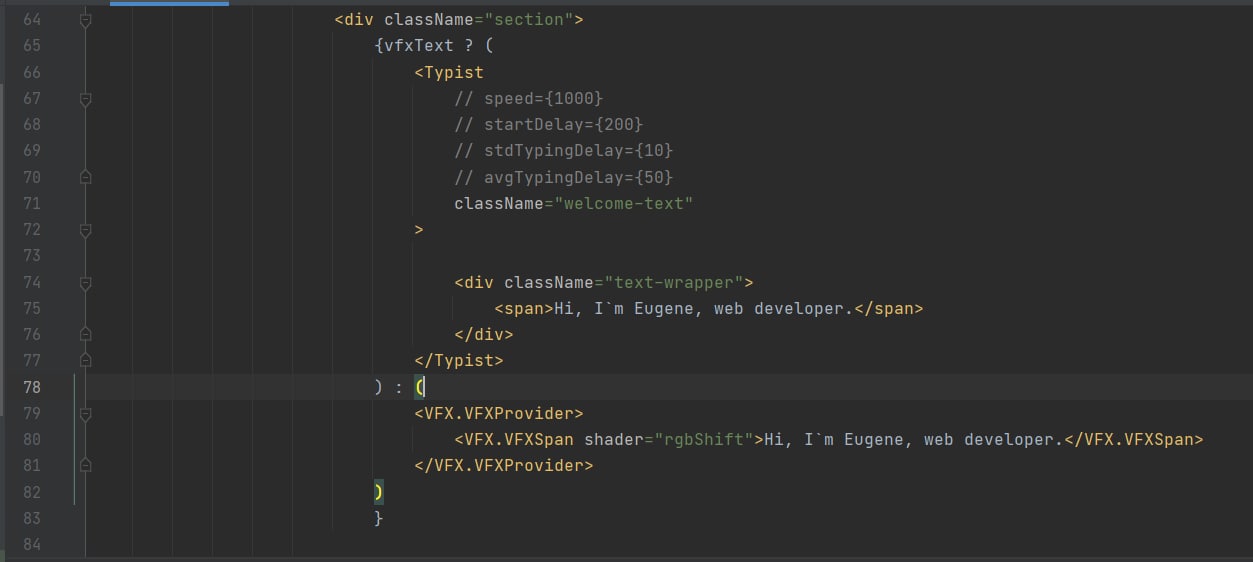
Task: Click line number 84 in the gutter
Action: point(31,544)
